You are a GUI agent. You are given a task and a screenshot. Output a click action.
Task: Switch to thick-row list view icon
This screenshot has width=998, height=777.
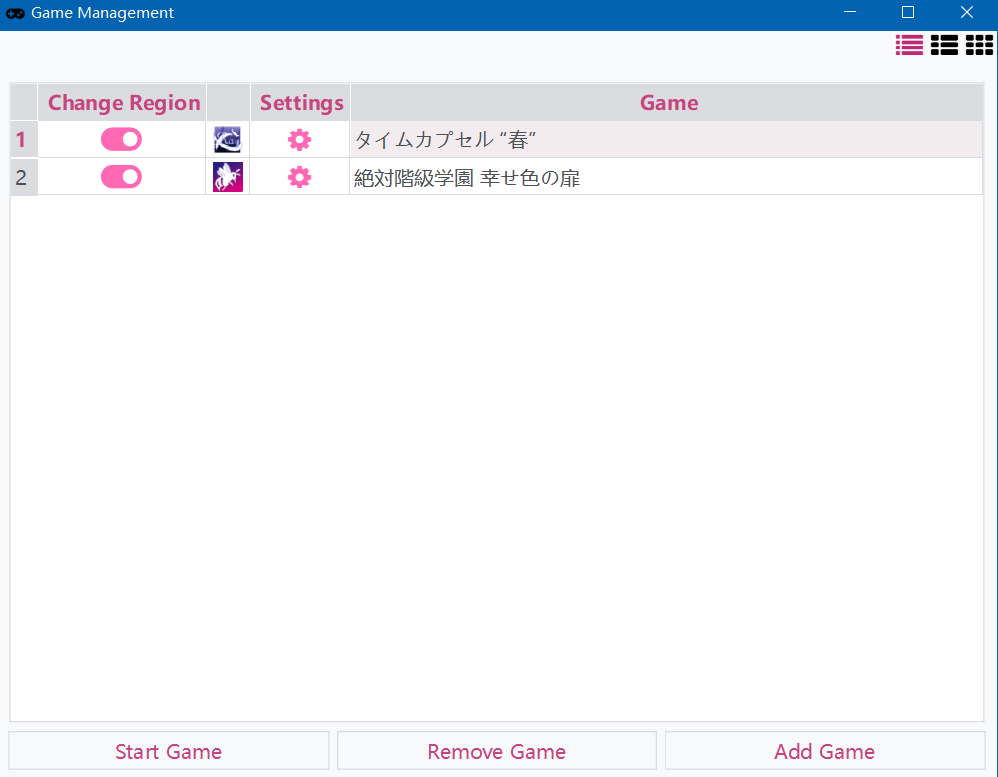(x=944, y=45)
